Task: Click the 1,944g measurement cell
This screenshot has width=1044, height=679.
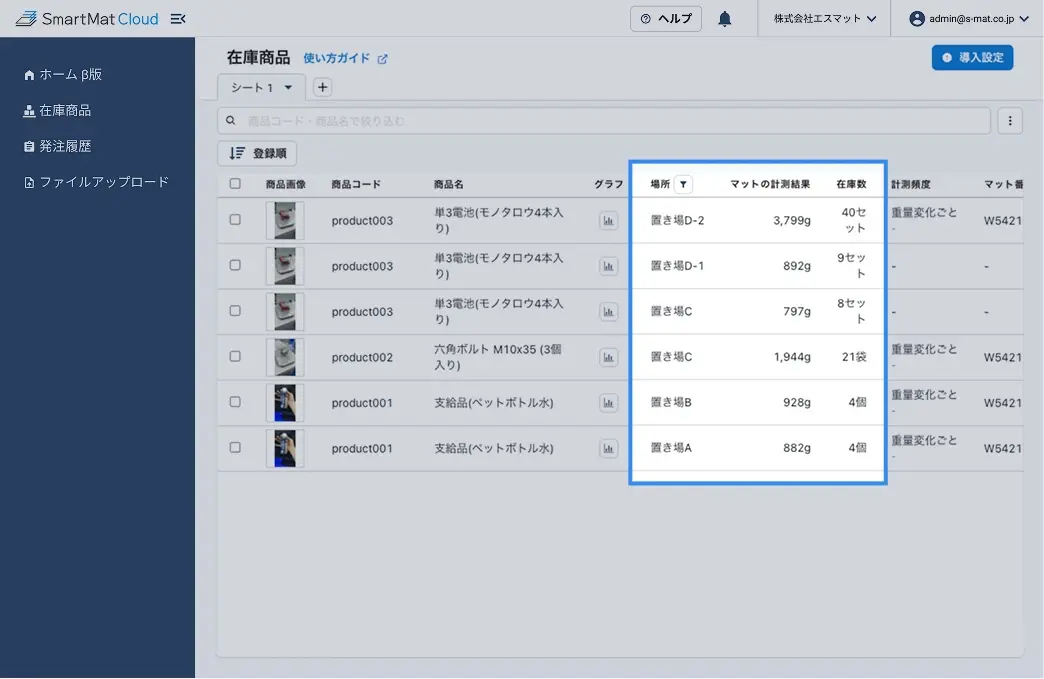Action: coord(792,357)
